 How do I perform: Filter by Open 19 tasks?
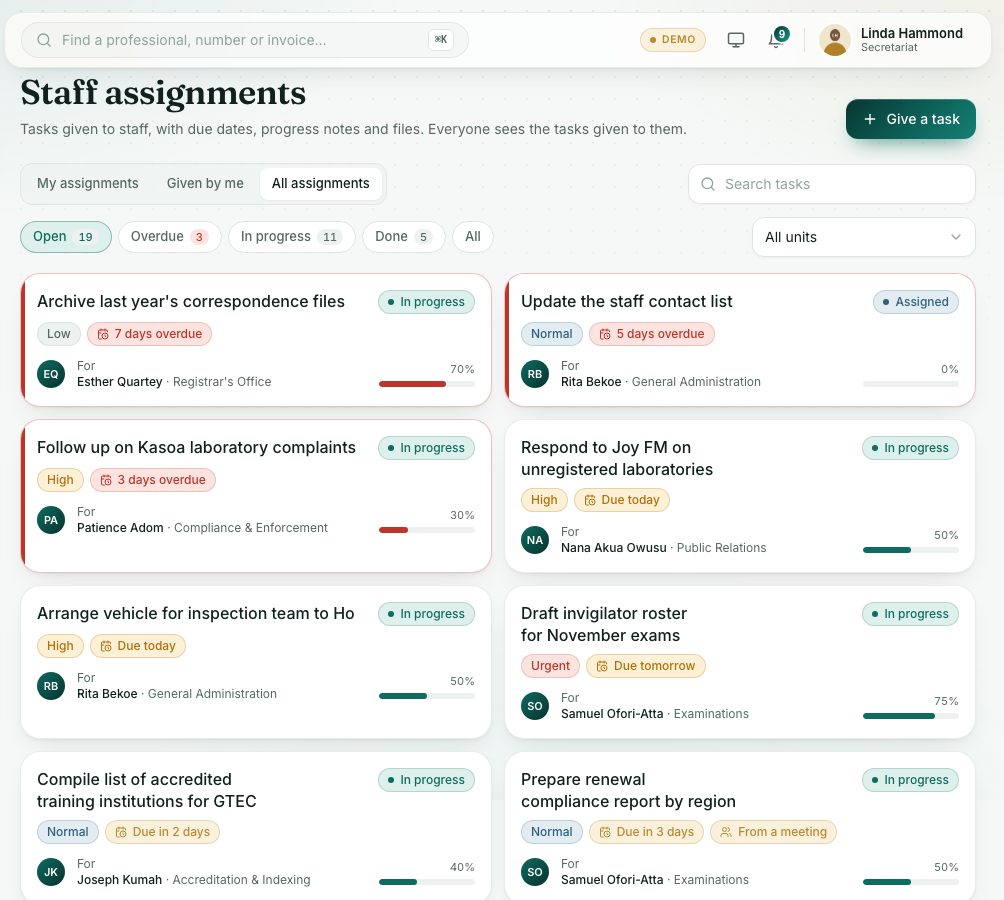66,237
